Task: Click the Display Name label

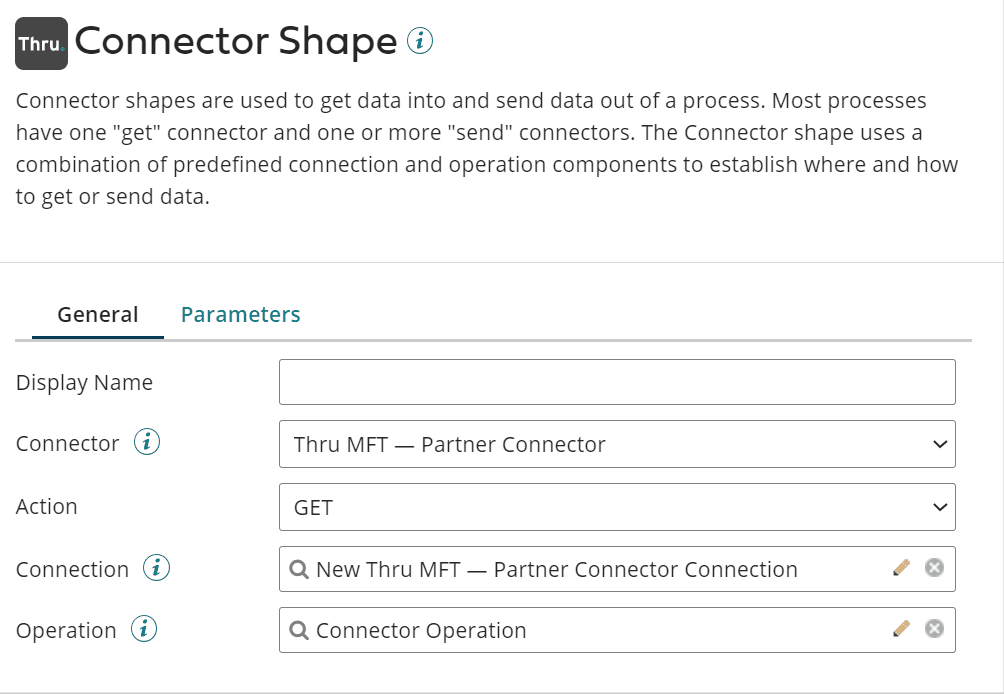Action: (x=84, y=382)
